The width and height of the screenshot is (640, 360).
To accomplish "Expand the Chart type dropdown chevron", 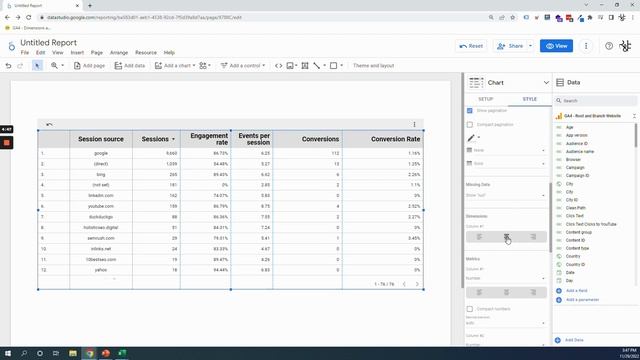I will coord(546,83).
